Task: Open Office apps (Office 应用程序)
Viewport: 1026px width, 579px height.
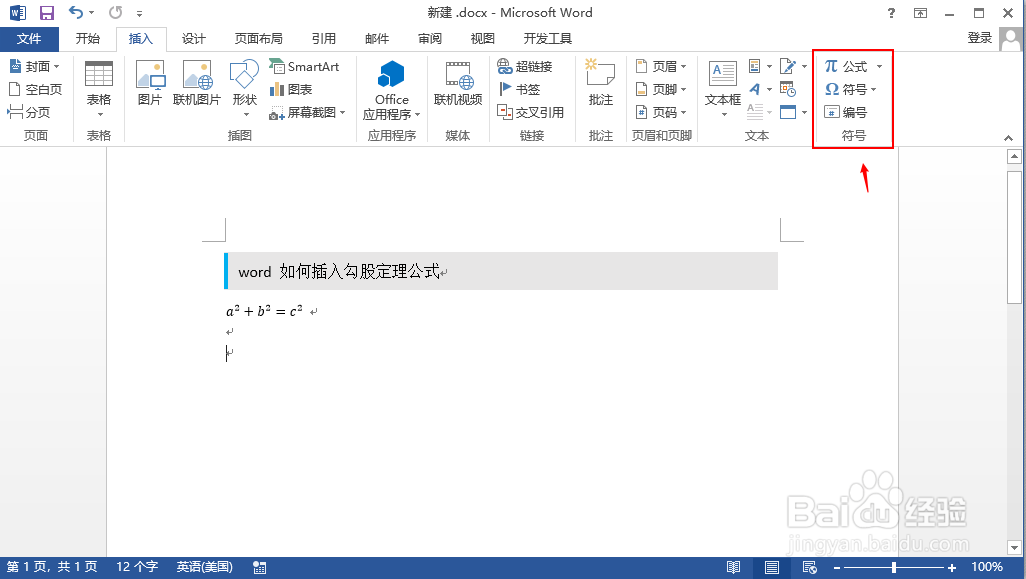Action: [x=391, y=90]
